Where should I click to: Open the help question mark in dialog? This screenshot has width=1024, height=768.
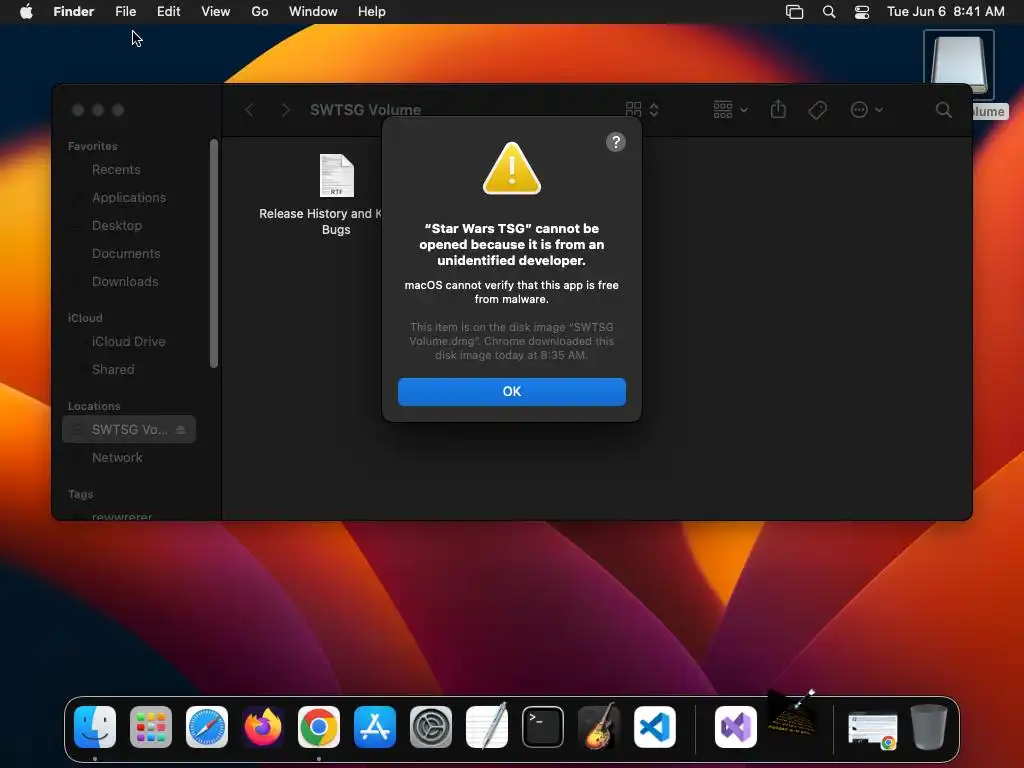point(615,142)
